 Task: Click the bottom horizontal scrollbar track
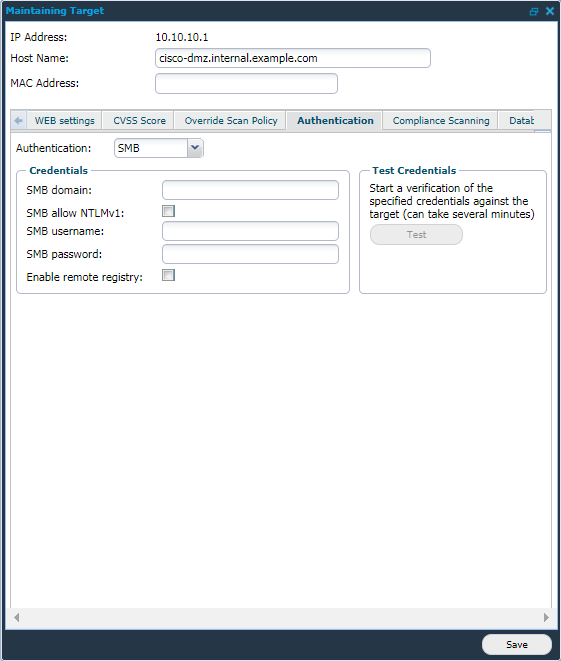[x=281, y=618]
